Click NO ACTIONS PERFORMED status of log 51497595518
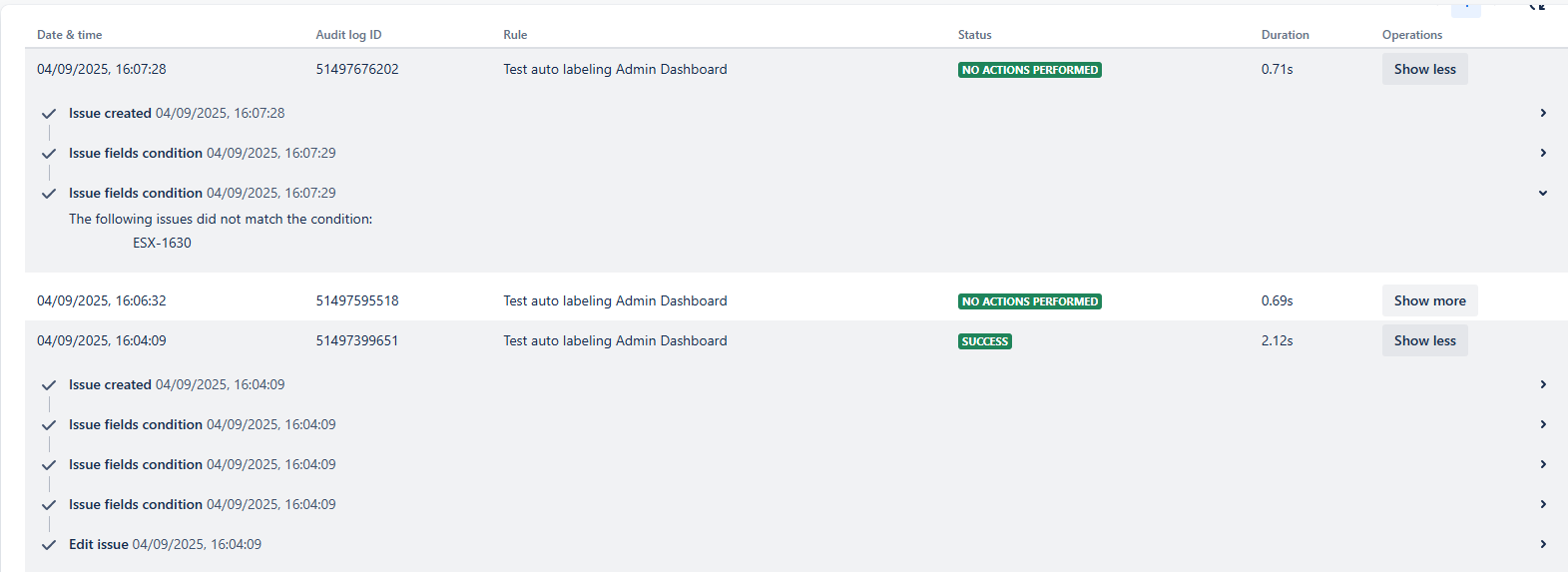The width and height of the screenshot is (1568, 572). point(1030,301)
